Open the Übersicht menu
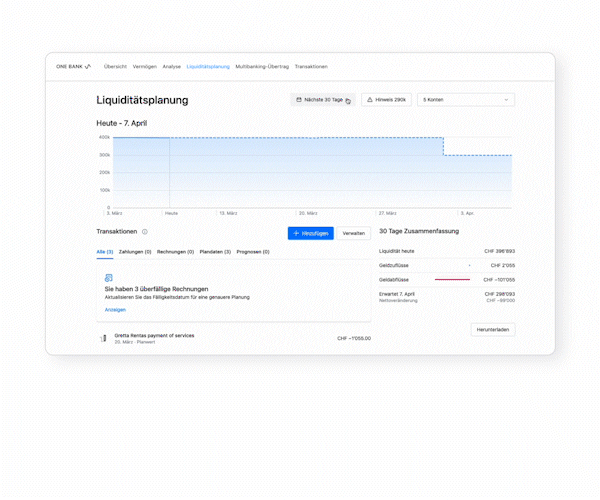This screenshot has width=600, height=500. click(x=115, y=67)
